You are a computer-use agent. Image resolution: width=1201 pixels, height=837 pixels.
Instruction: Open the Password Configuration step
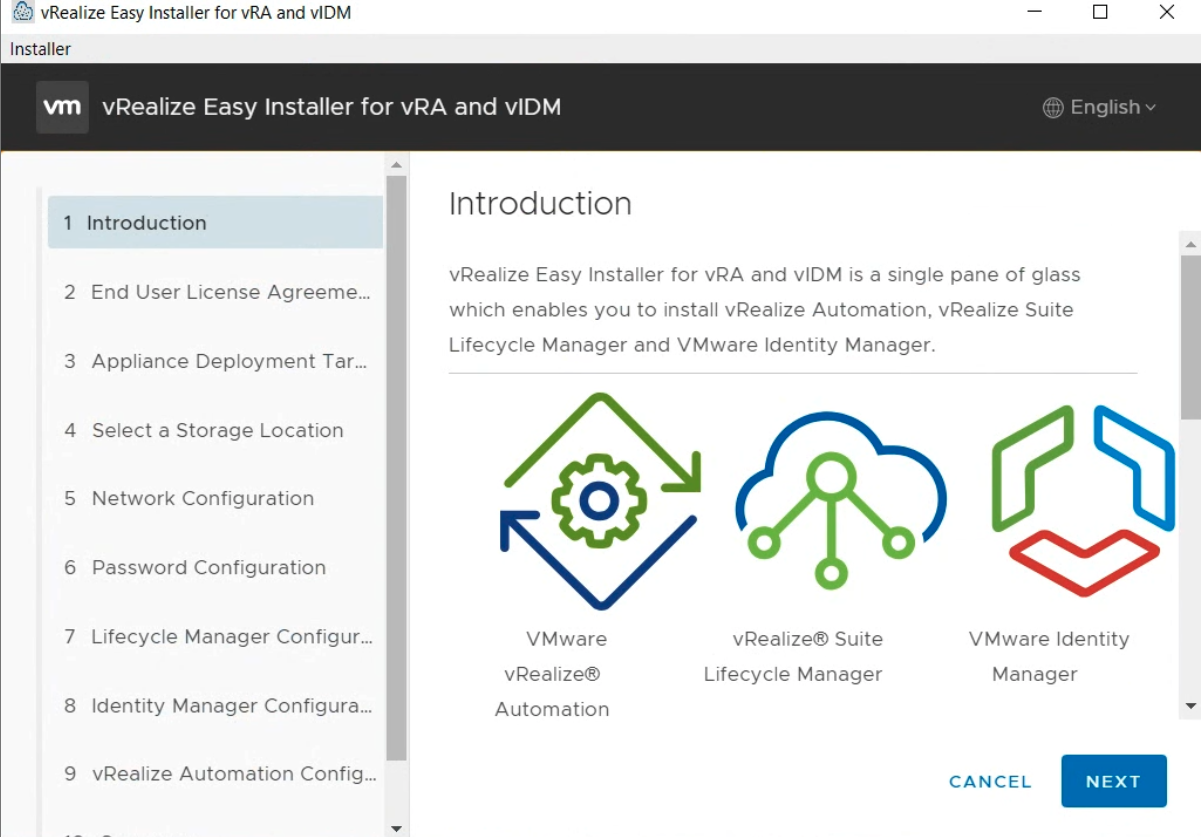point(215,567)
